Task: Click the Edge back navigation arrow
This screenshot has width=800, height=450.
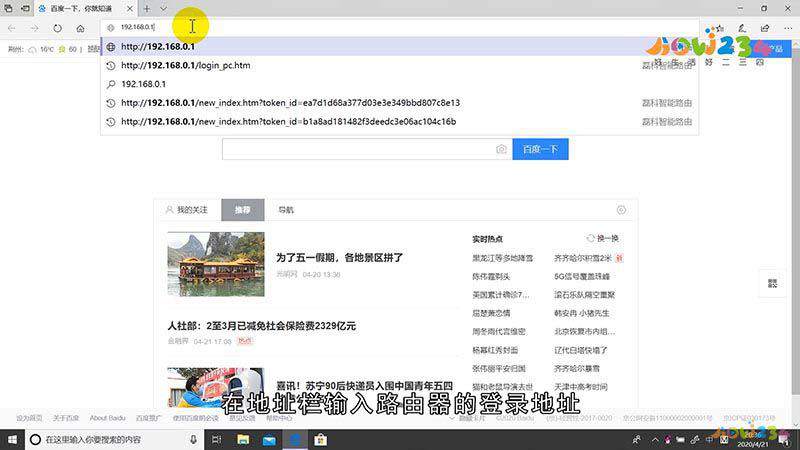Action: click(12, 28)
